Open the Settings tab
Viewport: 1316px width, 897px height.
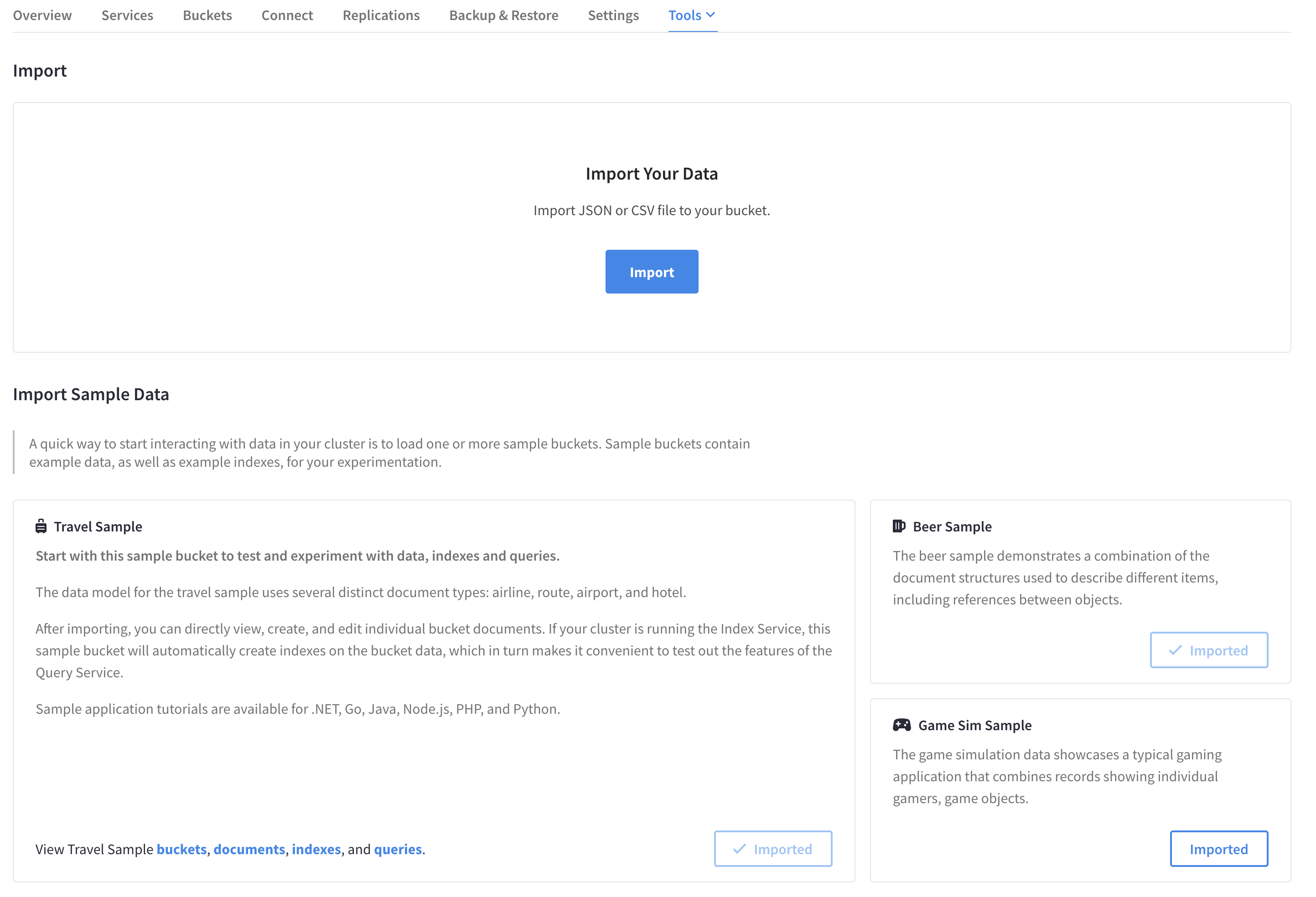[x=613, y=15]
